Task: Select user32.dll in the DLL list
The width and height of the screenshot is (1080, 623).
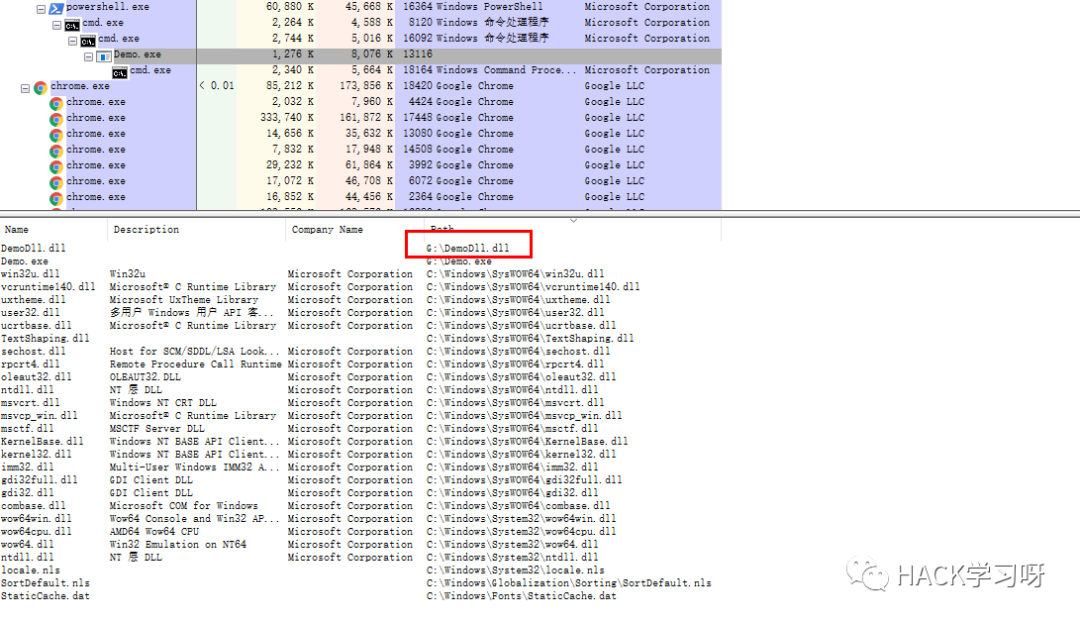Action: coord(30,313)
